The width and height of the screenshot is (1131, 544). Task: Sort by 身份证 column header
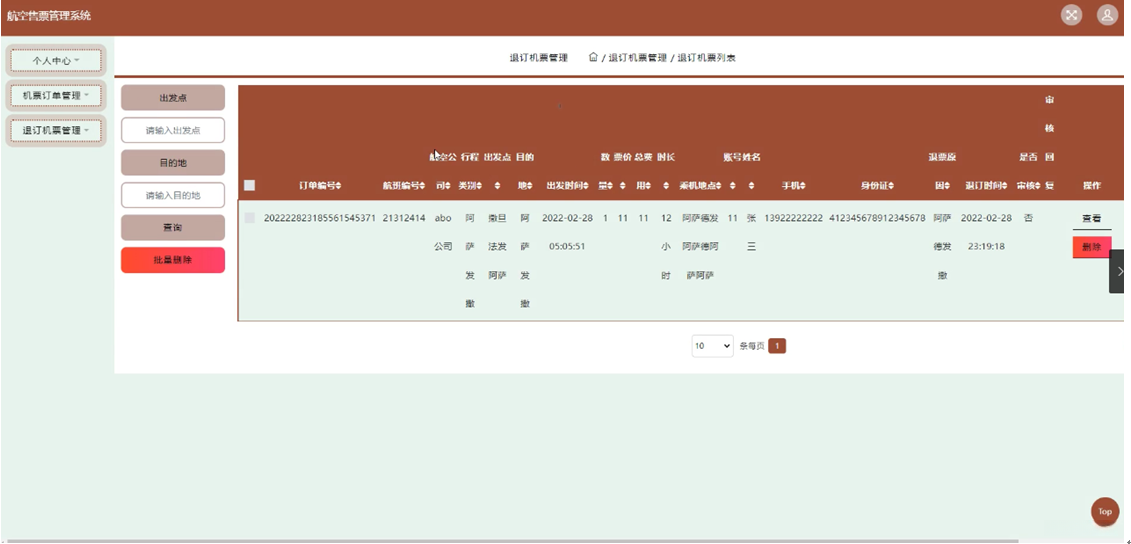(877, 185)
